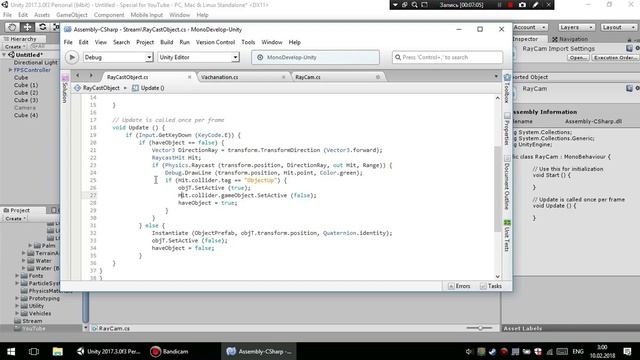
Task: Click the MonoDevelop search input field
Action: point(447,58)
